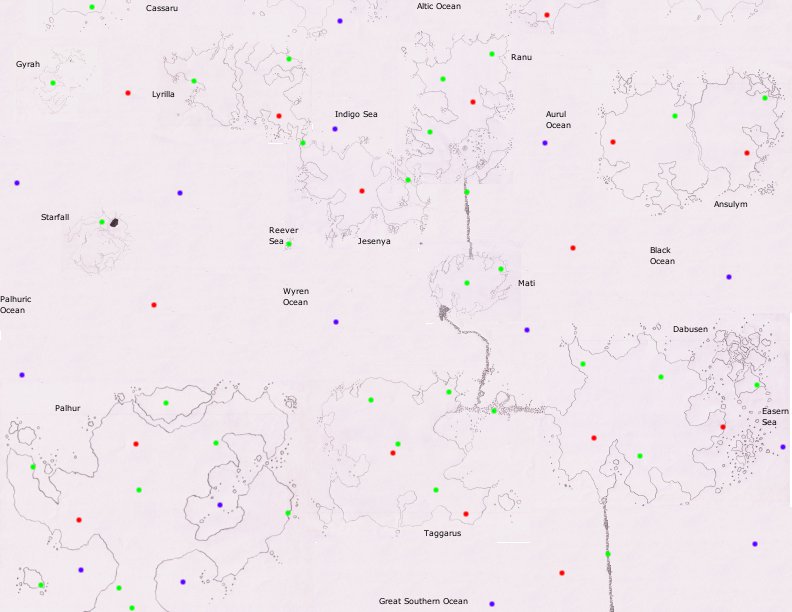Select the blue dot below Indigo Sea label

point(335,129)
